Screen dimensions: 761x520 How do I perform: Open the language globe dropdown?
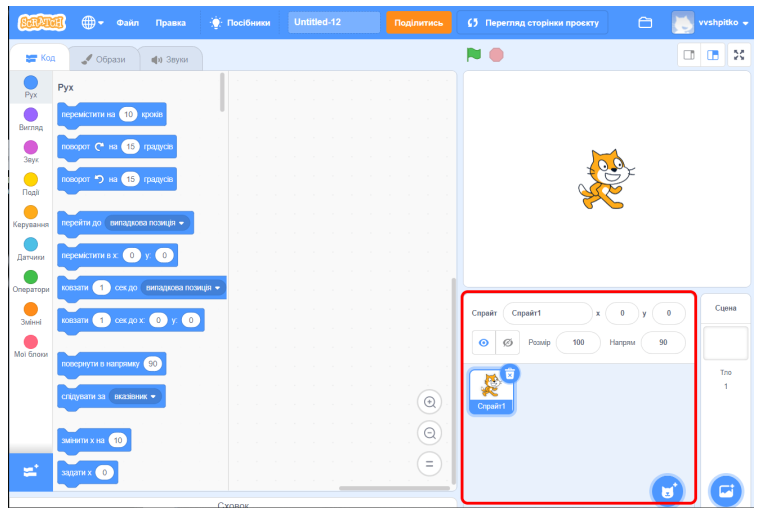[92, 22]
